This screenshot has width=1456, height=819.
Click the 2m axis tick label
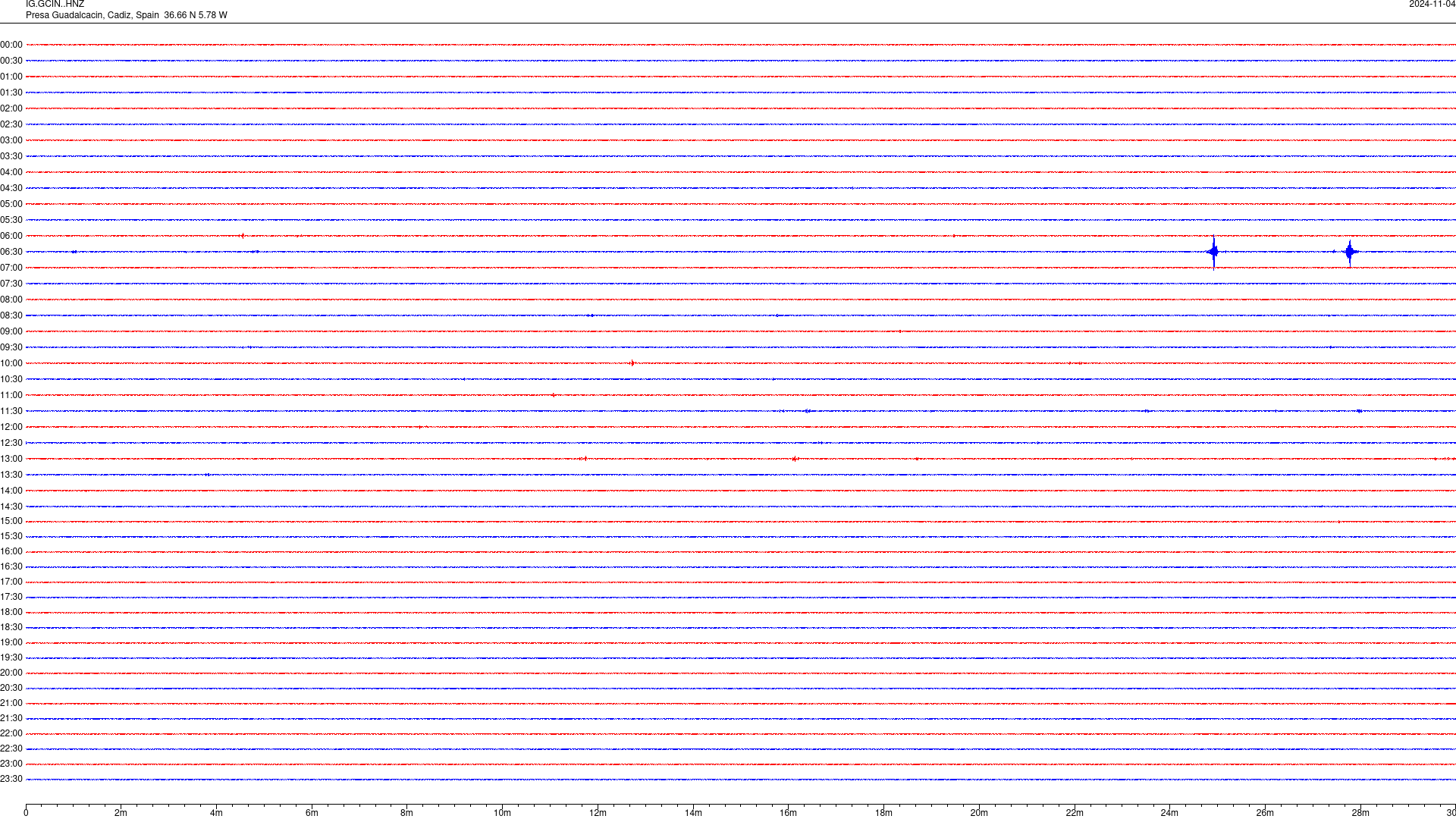tap(121, 813)
